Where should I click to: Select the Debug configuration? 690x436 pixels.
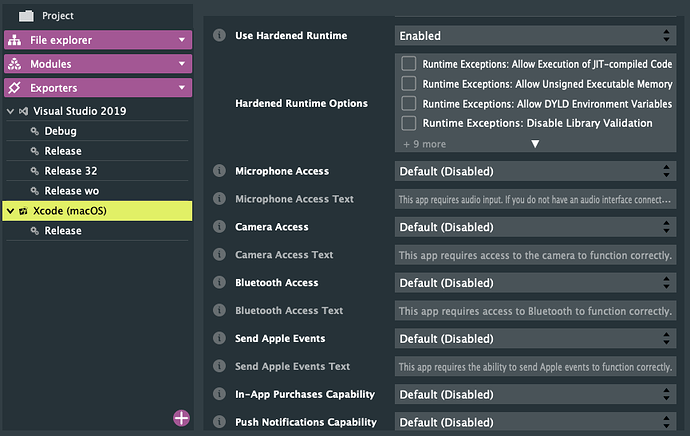coord(60,131)
